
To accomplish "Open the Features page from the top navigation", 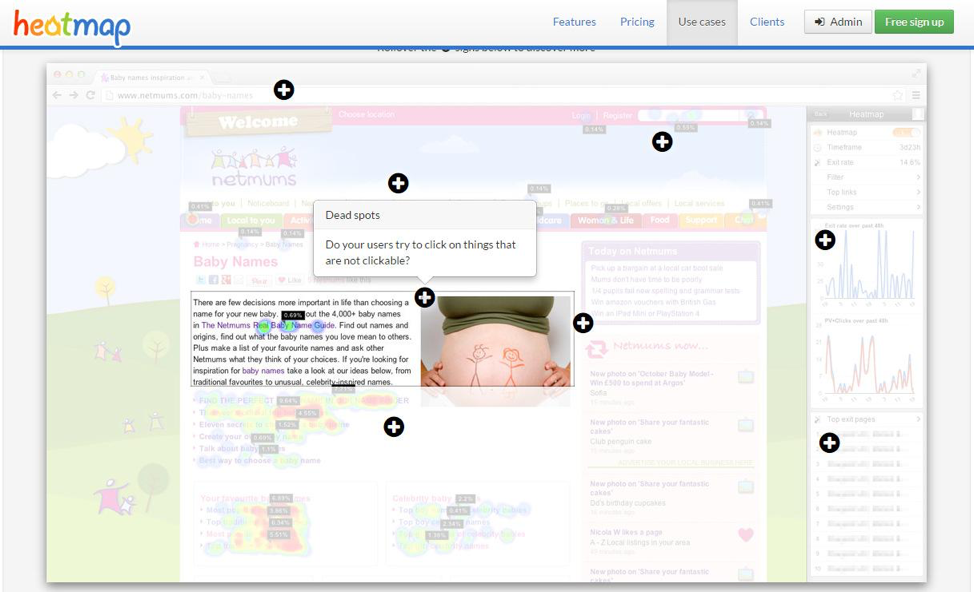I will tap(574, 22).
